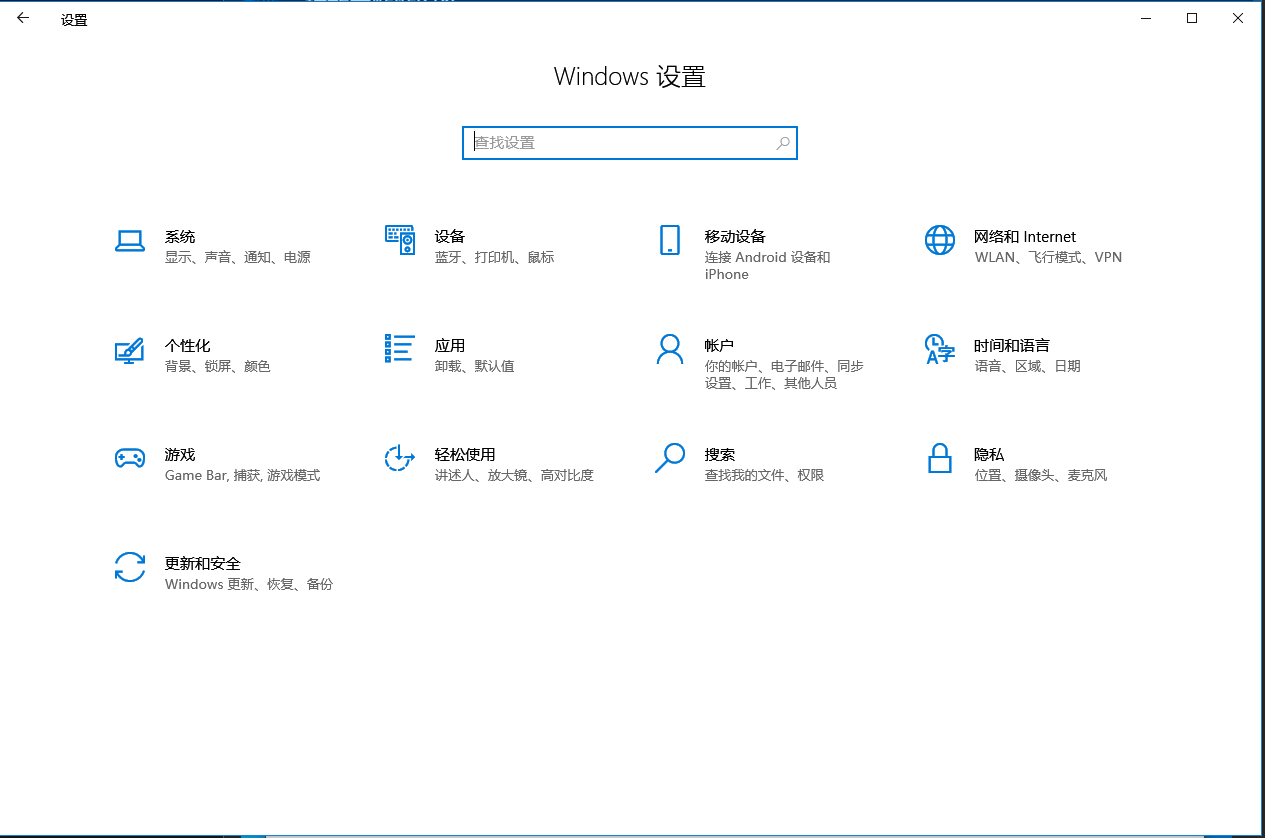
Task: Click text 卸载、默认值
Action: point(475,367)
